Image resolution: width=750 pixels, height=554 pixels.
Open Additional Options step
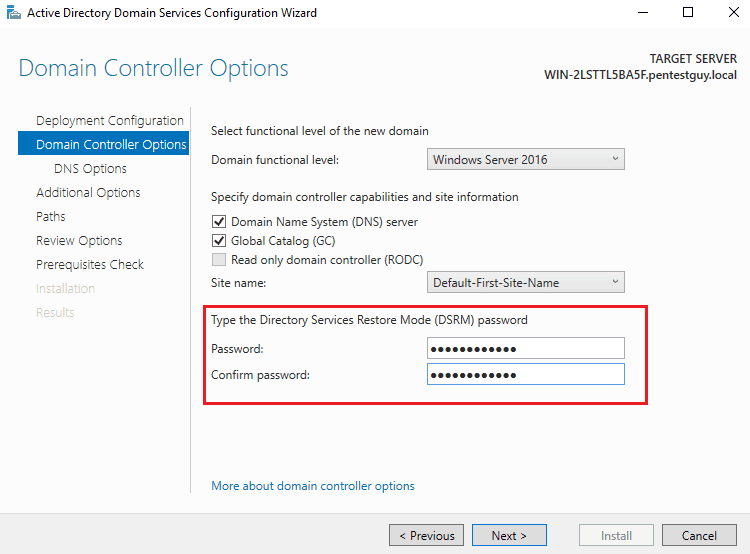coord(88,192)
